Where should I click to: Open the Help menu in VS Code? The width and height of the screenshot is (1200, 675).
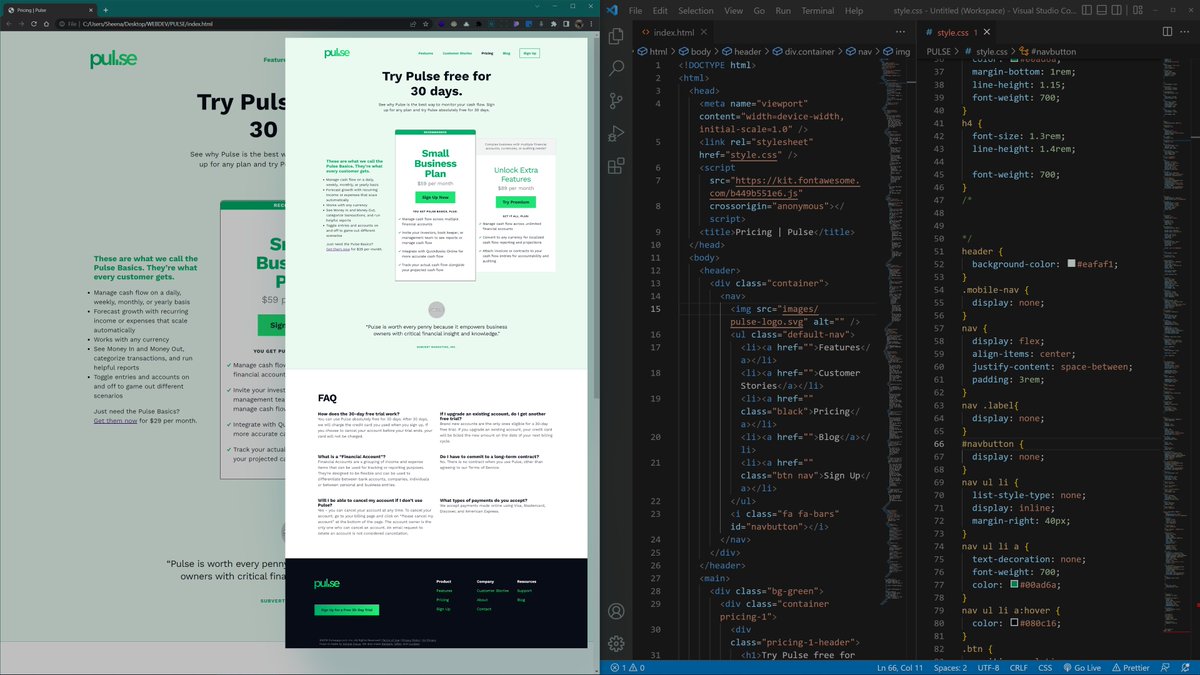tap(854, 10)
